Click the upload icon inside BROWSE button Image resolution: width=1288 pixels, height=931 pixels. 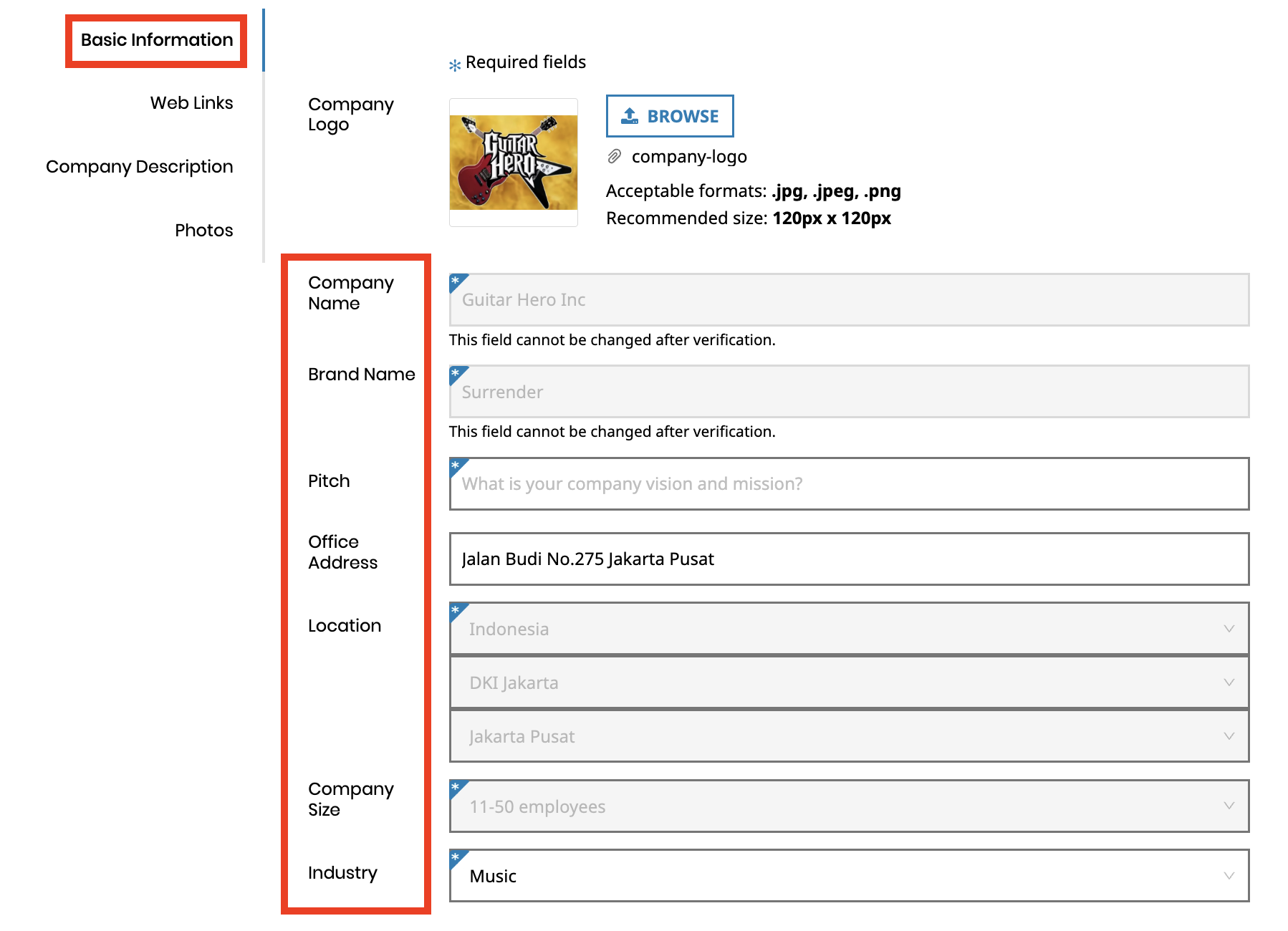[630, 116]
